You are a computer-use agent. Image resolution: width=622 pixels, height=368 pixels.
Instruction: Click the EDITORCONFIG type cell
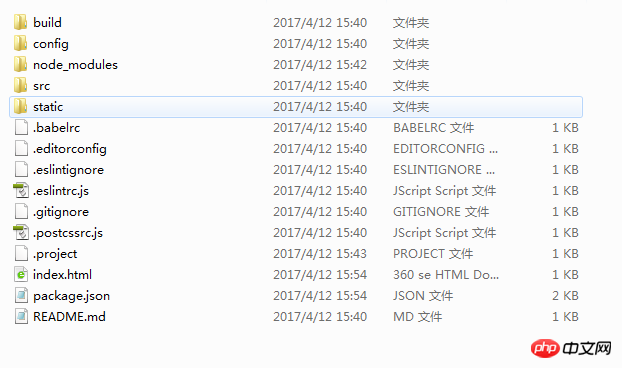445,148
